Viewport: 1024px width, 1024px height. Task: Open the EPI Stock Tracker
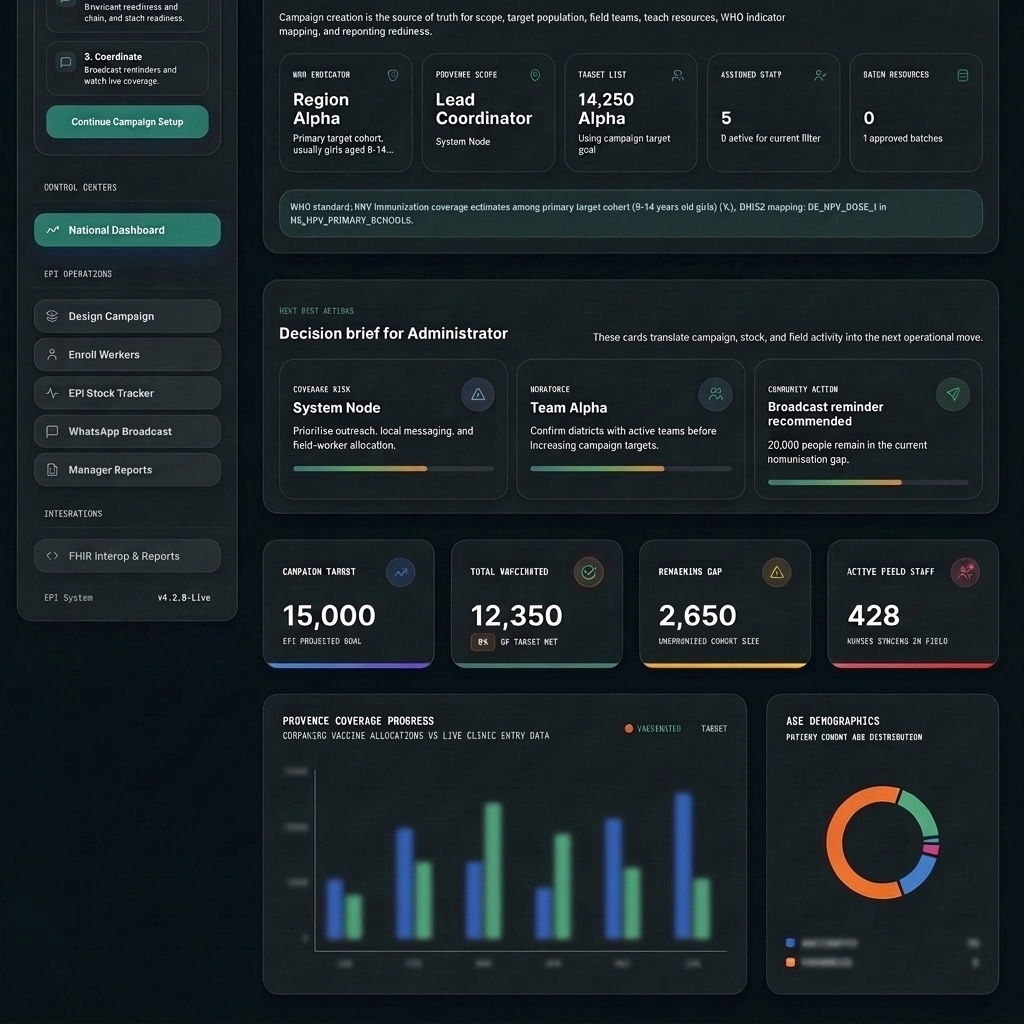(127, 393)
